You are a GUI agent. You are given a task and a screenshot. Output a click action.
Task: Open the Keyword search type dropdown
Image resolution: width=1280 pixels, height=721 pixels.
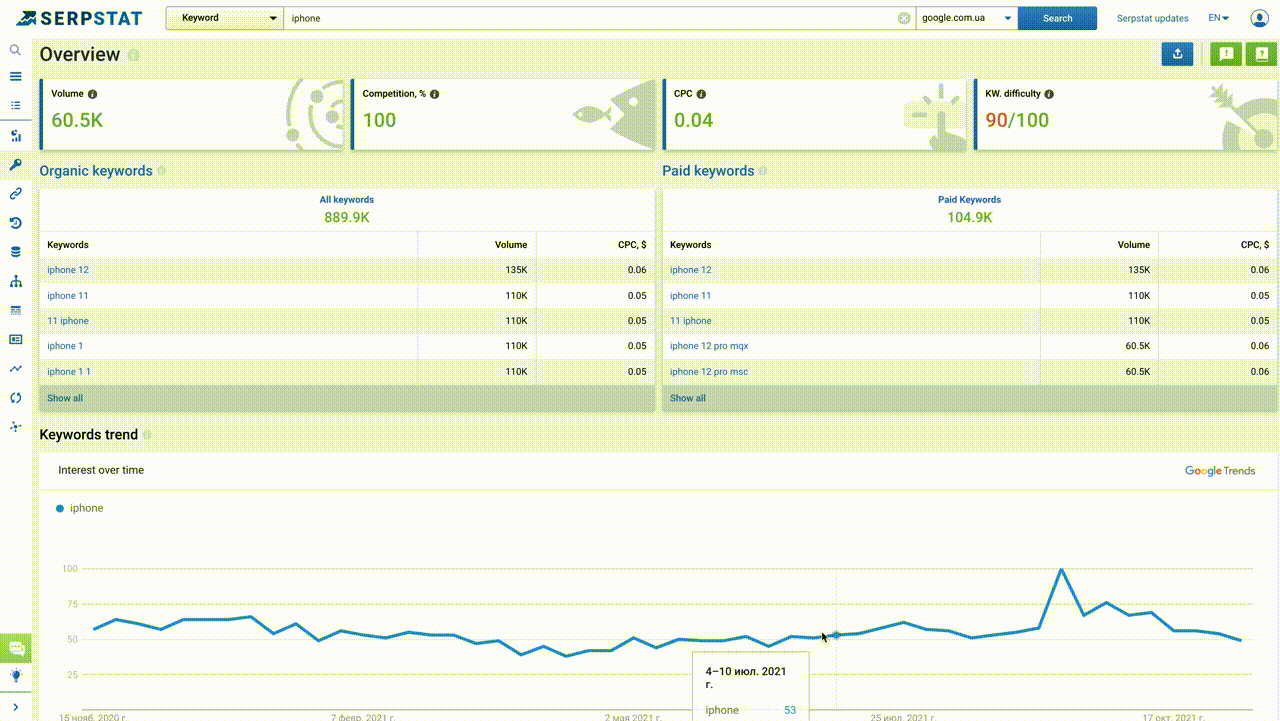pyautogui.click(x=224, y=18)
